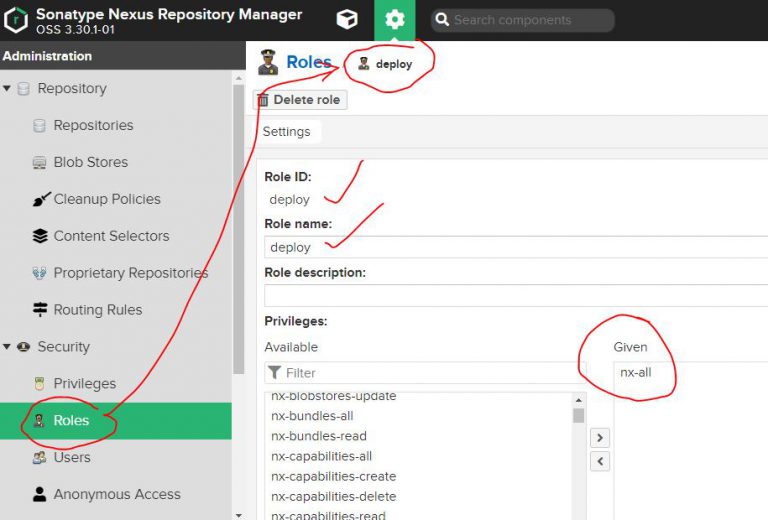Click the Privileges badge icon
This screenshot has width=768, height=520.
tap(39, 383)
